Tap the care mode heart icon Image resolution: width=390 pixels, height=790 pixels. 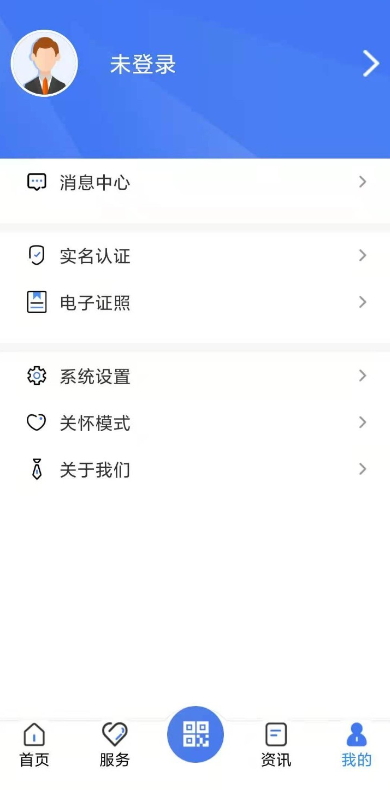(x=36, y=422)
